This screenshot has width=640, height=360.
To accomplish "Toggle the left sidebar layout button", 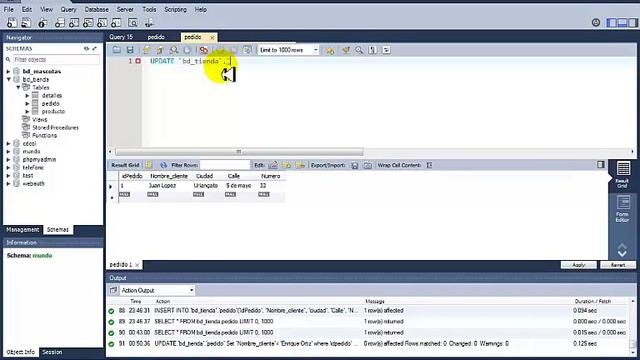I will [611, 23].
